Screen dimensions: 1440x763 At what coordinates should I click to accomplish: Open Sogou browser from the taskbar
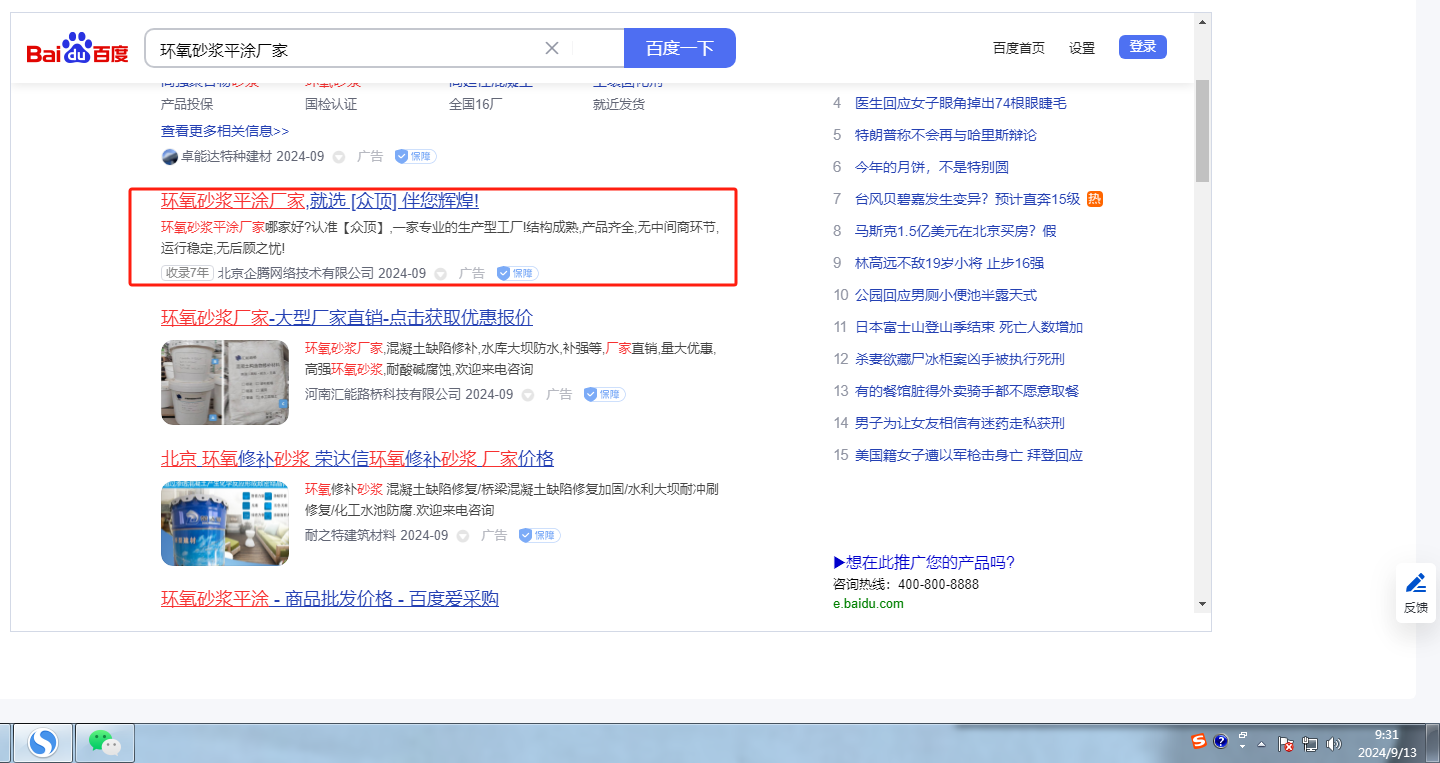(42, 742)
